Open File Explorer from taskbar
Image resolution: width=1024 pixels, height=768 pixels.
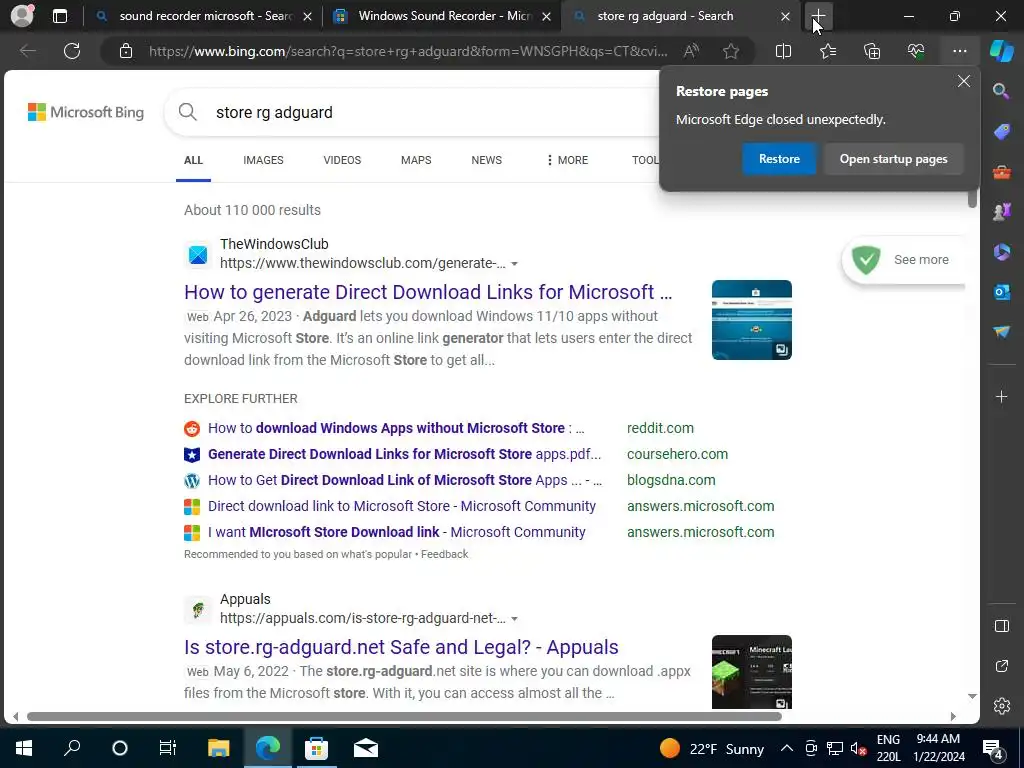[x=218, y=748]
